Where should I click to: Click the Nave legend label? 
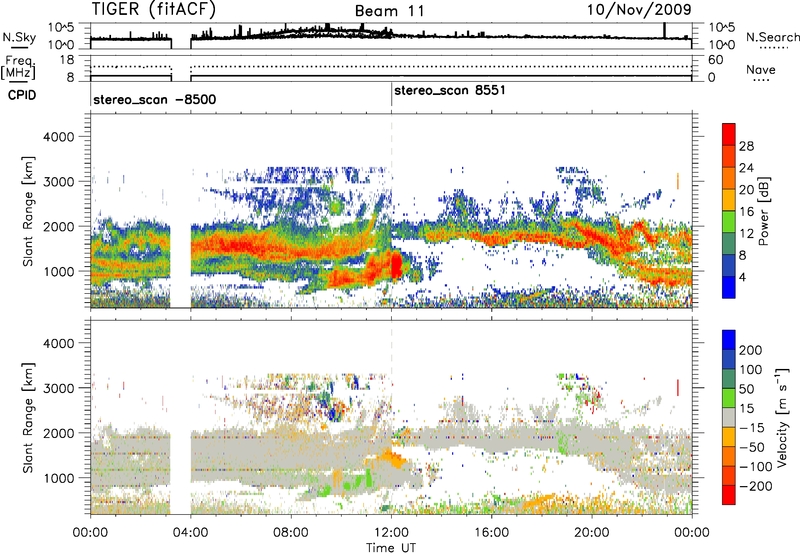760,69
